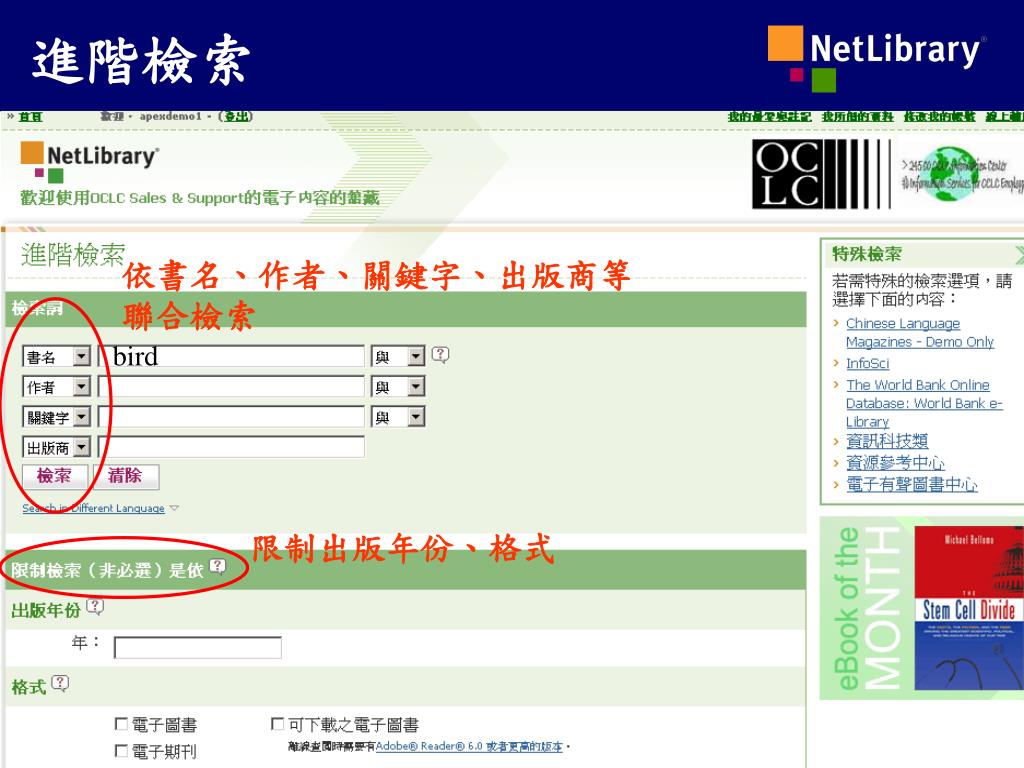1024x768 pixels.
Task: Open the Adobe Reader 6.0 download link
Action: (469, 746)
